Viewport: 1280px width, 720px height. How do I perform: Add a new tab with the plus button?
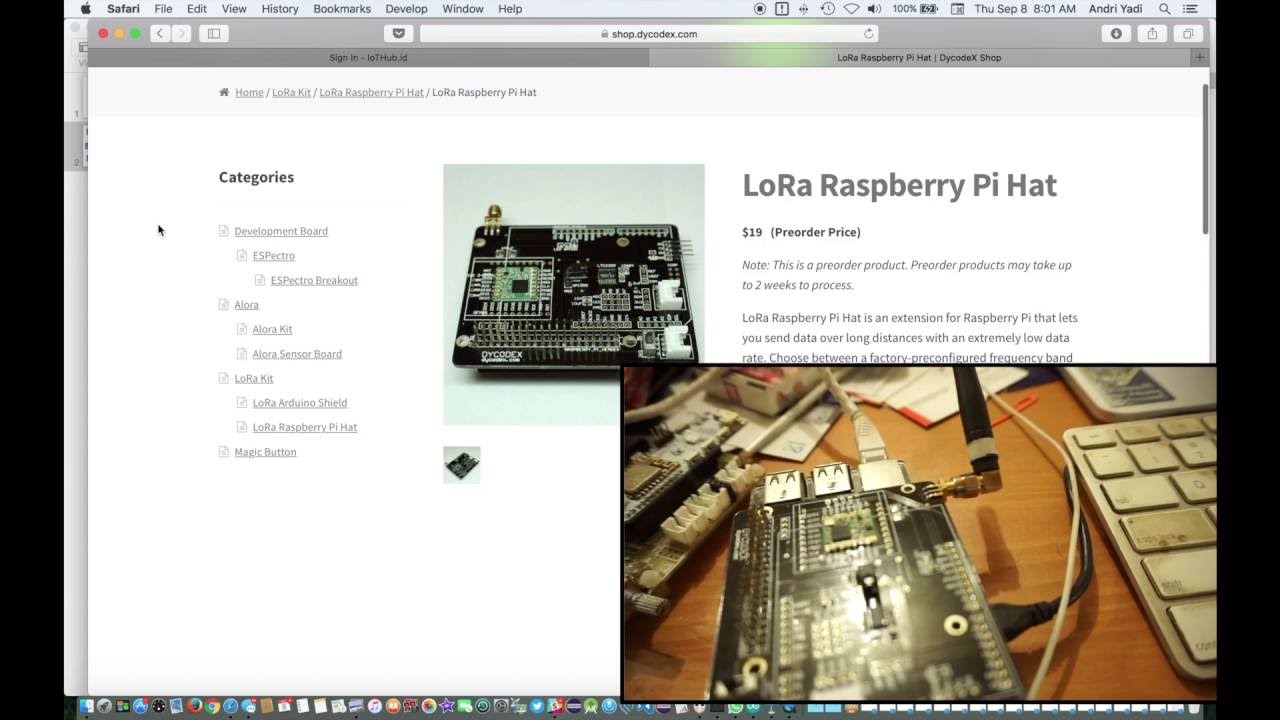[x=1200, y=57]
